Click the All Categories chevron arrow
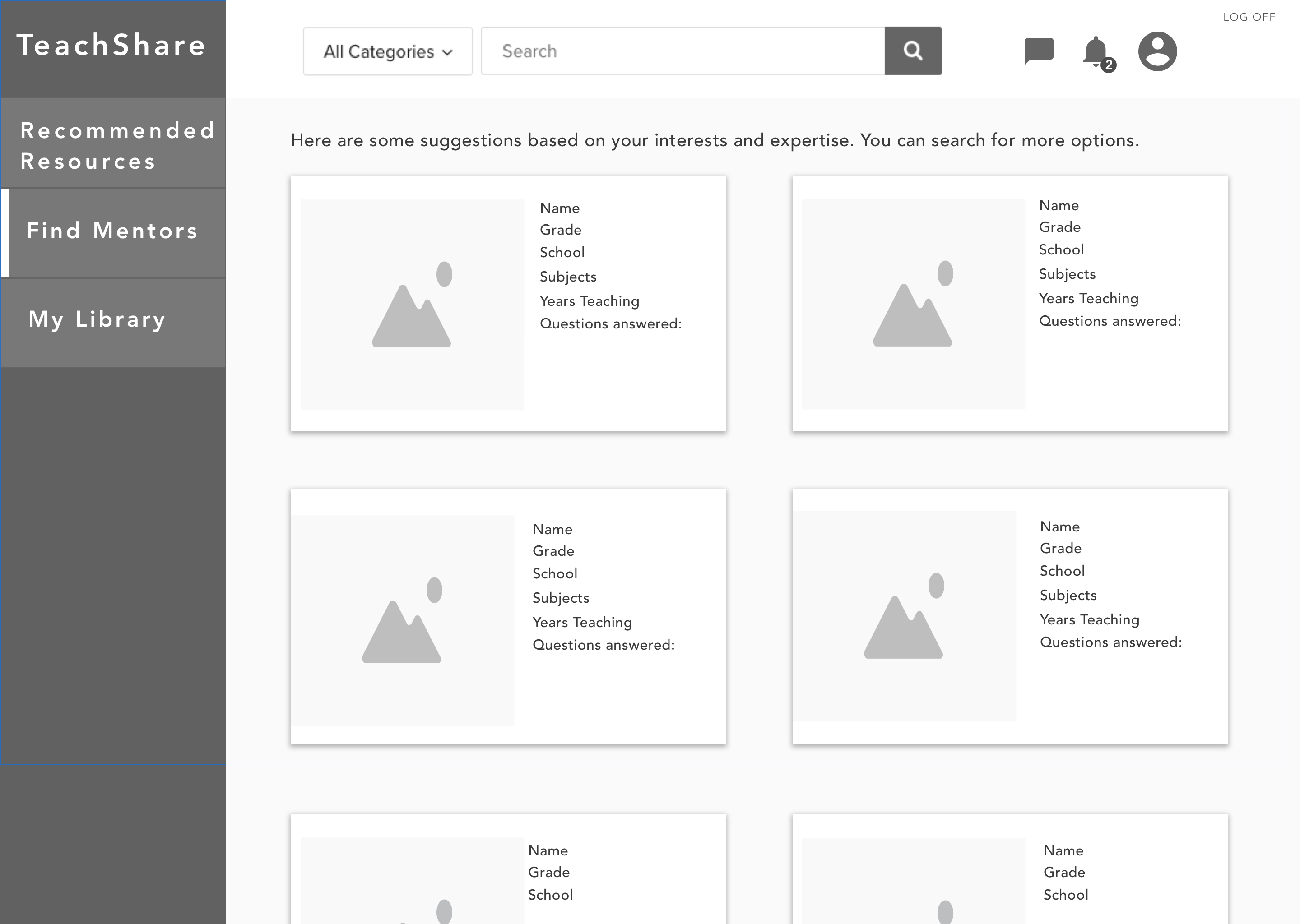The image size is (1300, 924). (x=447, y=52)
